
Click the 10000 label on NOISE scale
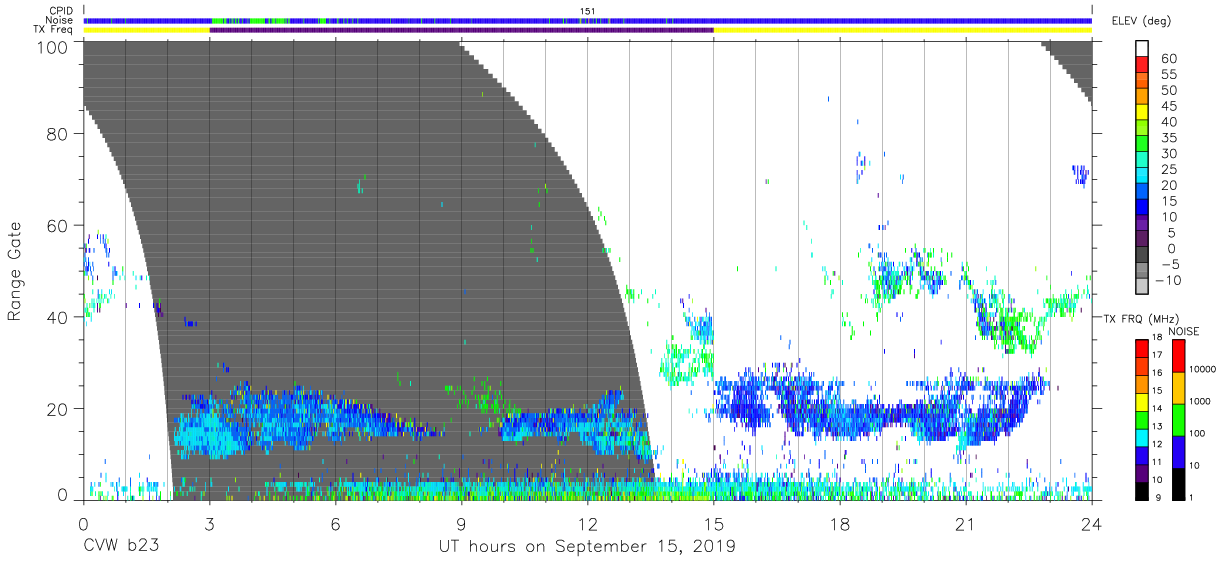[x=1203, y=369]
